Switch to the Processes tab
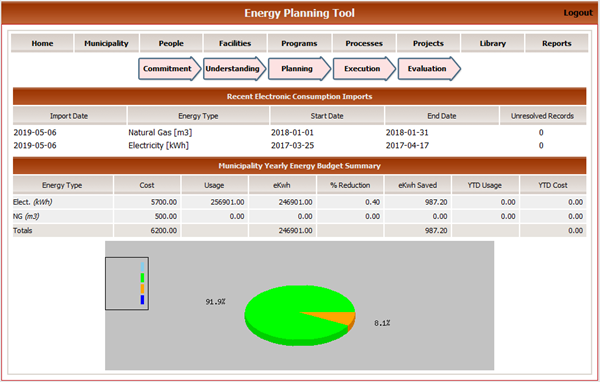 point(364,43)
